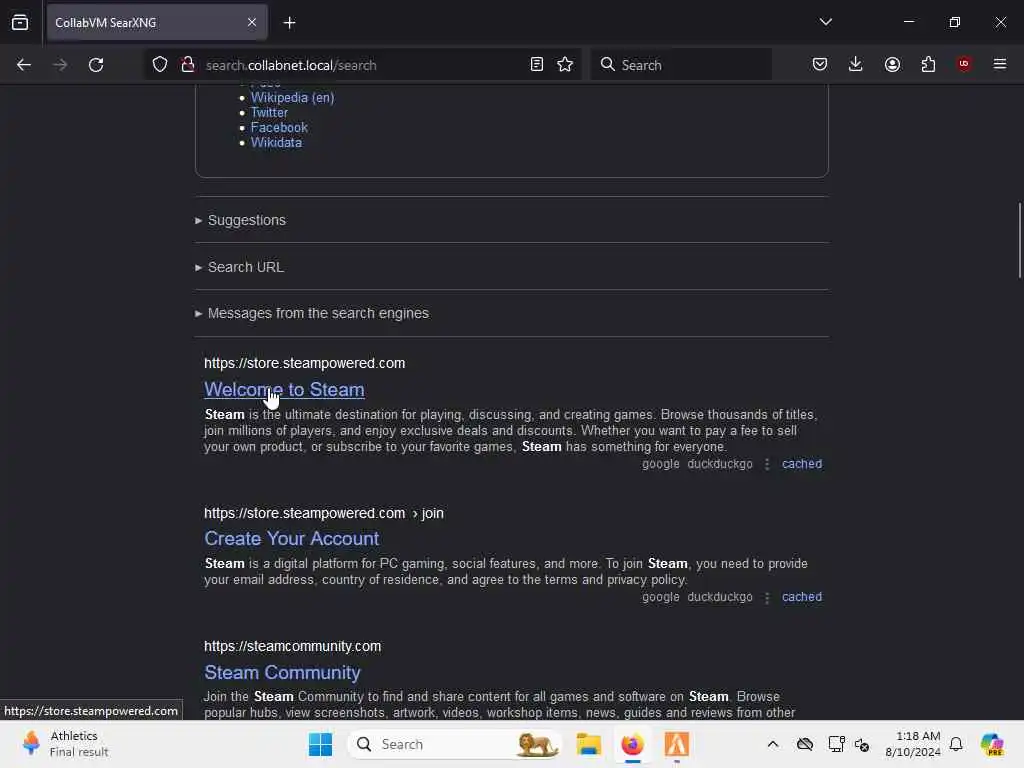This screenshot has width=1024, height=768.
Task: Open the Twitter link
Action: pos(269,112)
